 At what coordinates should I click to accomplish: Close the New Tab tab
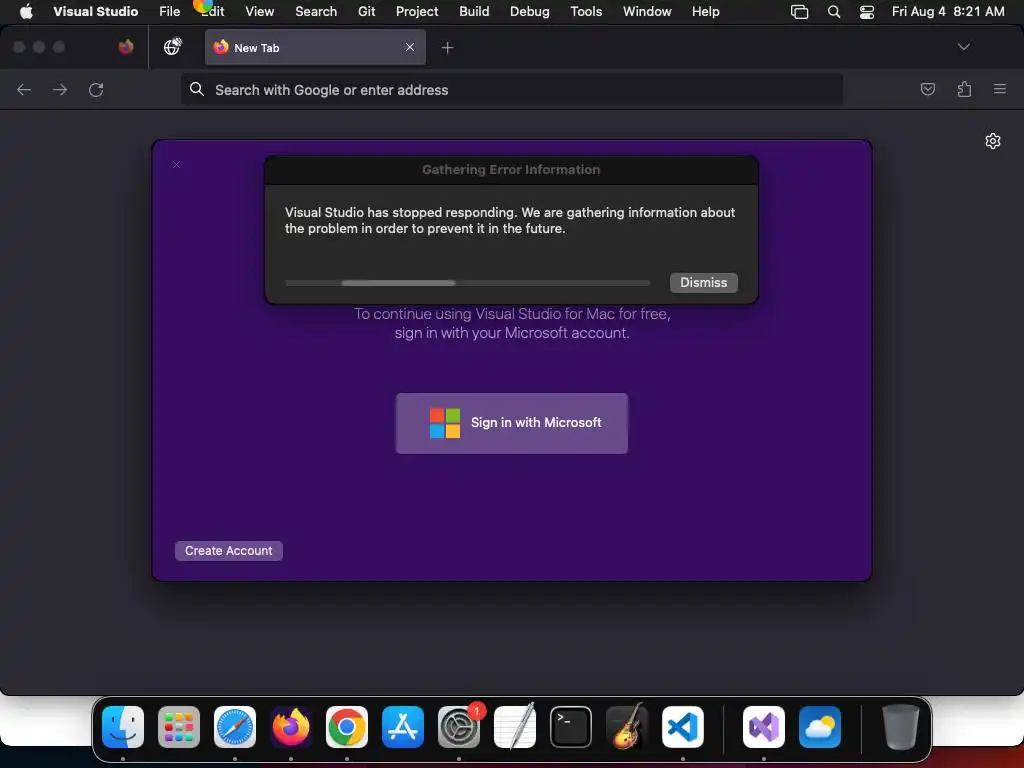pos(409,47)
